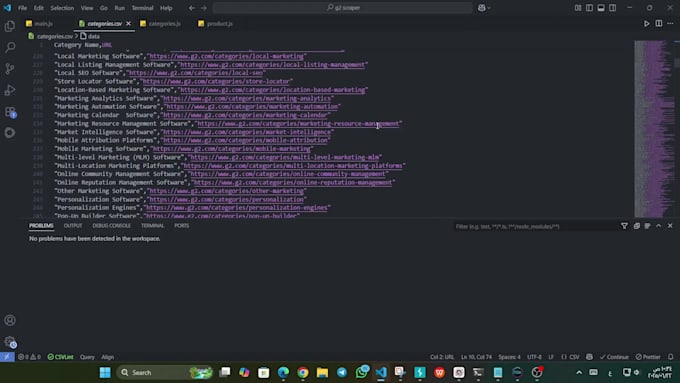Maximize the panel with the chevron
This screenshot has height=383, width=680.
658,226
